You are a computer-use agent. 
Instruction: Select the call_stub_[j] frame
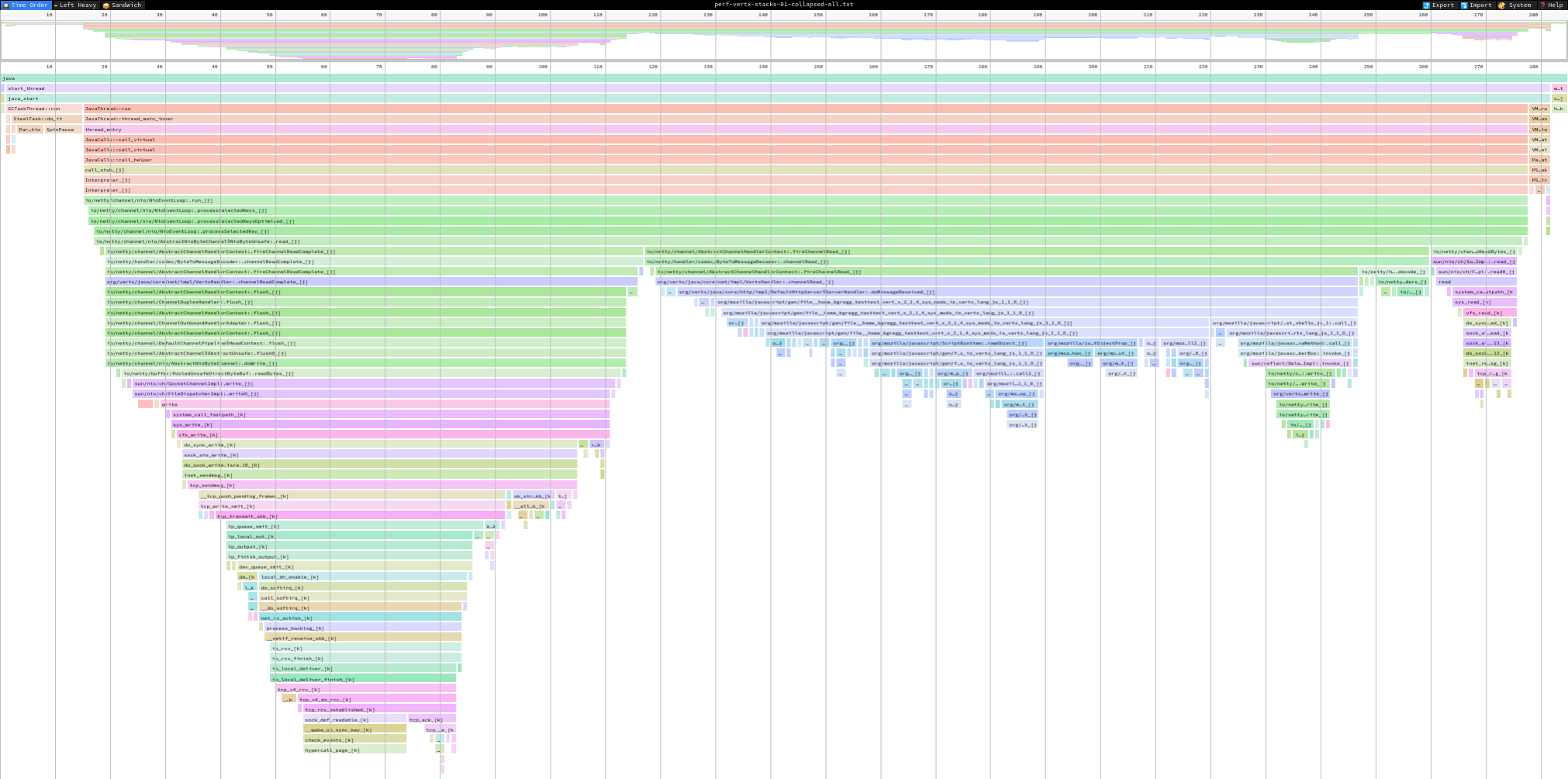(806, 170)
